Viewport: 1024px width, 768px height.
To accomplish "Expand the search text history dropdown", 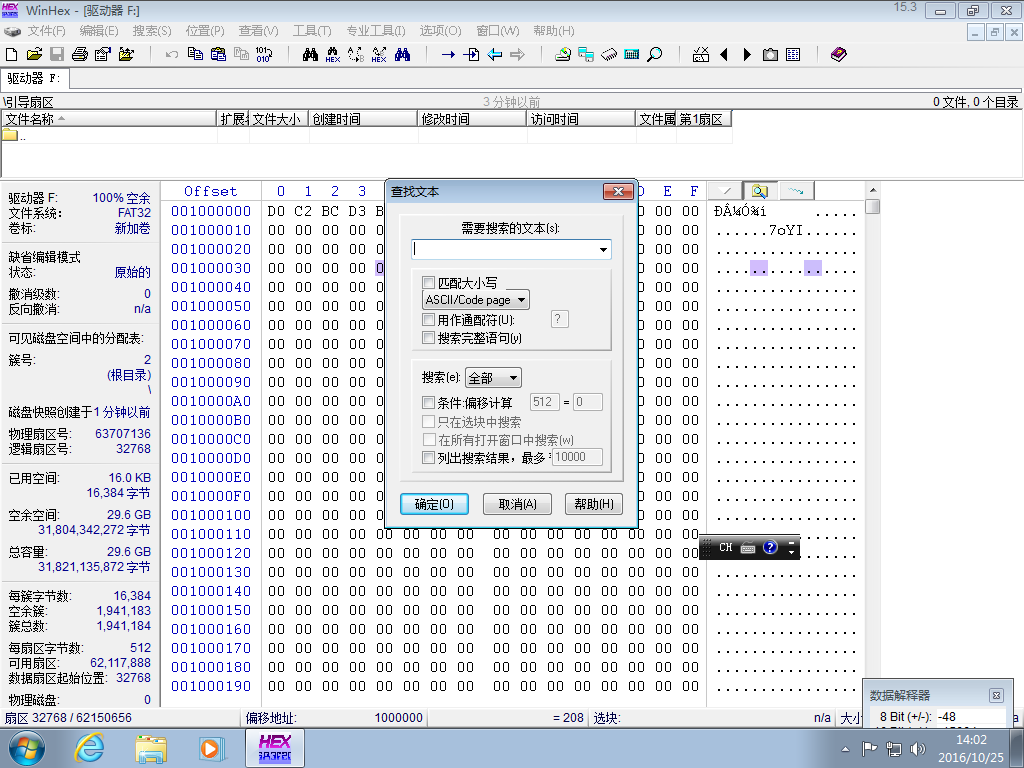I will tap(603, 249).
